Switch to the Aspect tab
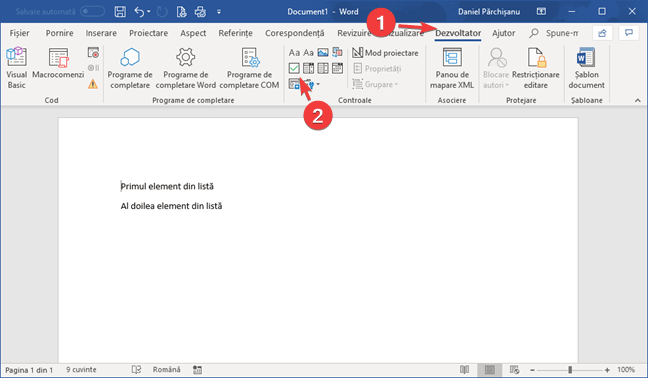 193,33
